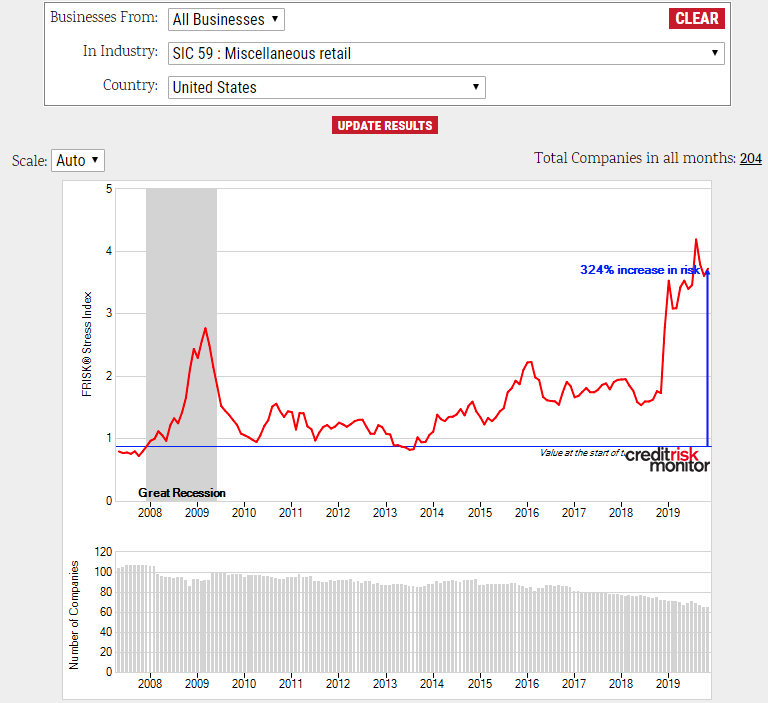This screenshot has width=768, height=703.
Task: Click the 'Country:' label
Action: click(130, 85)
